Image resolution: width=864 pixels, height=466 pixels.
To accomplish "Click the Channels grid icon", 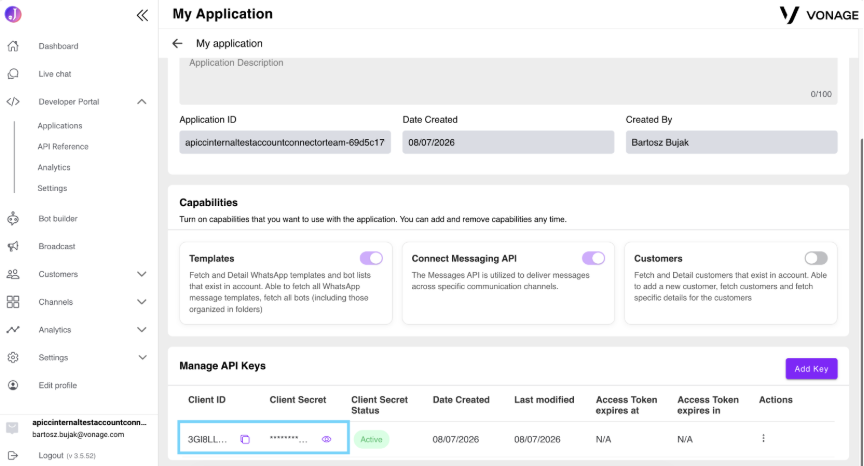I will (13, 302).
